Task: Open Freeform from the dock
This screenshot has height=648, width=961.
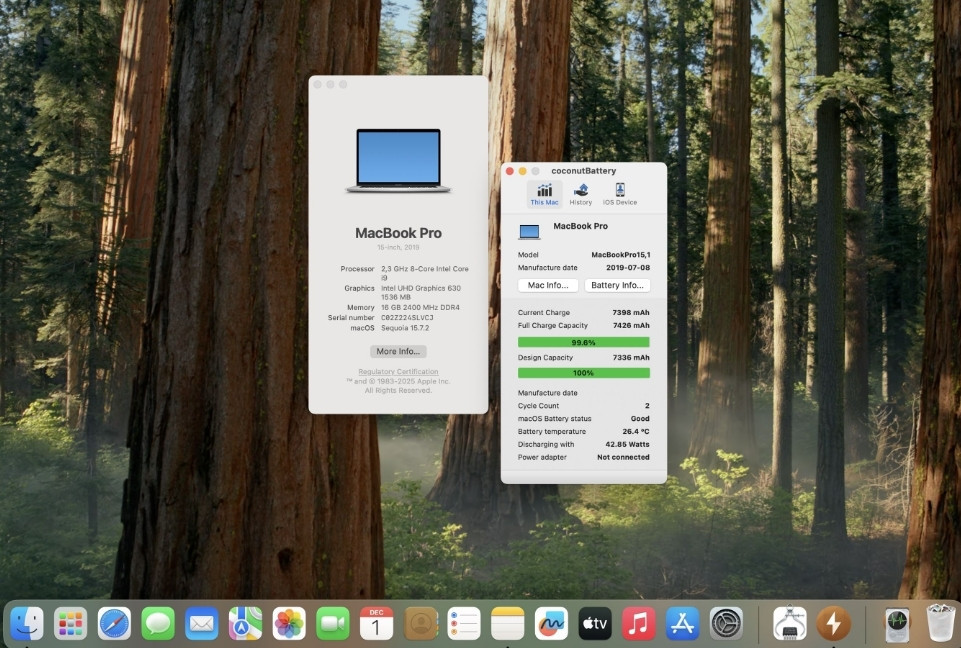Action: click(x=551, y=623)
